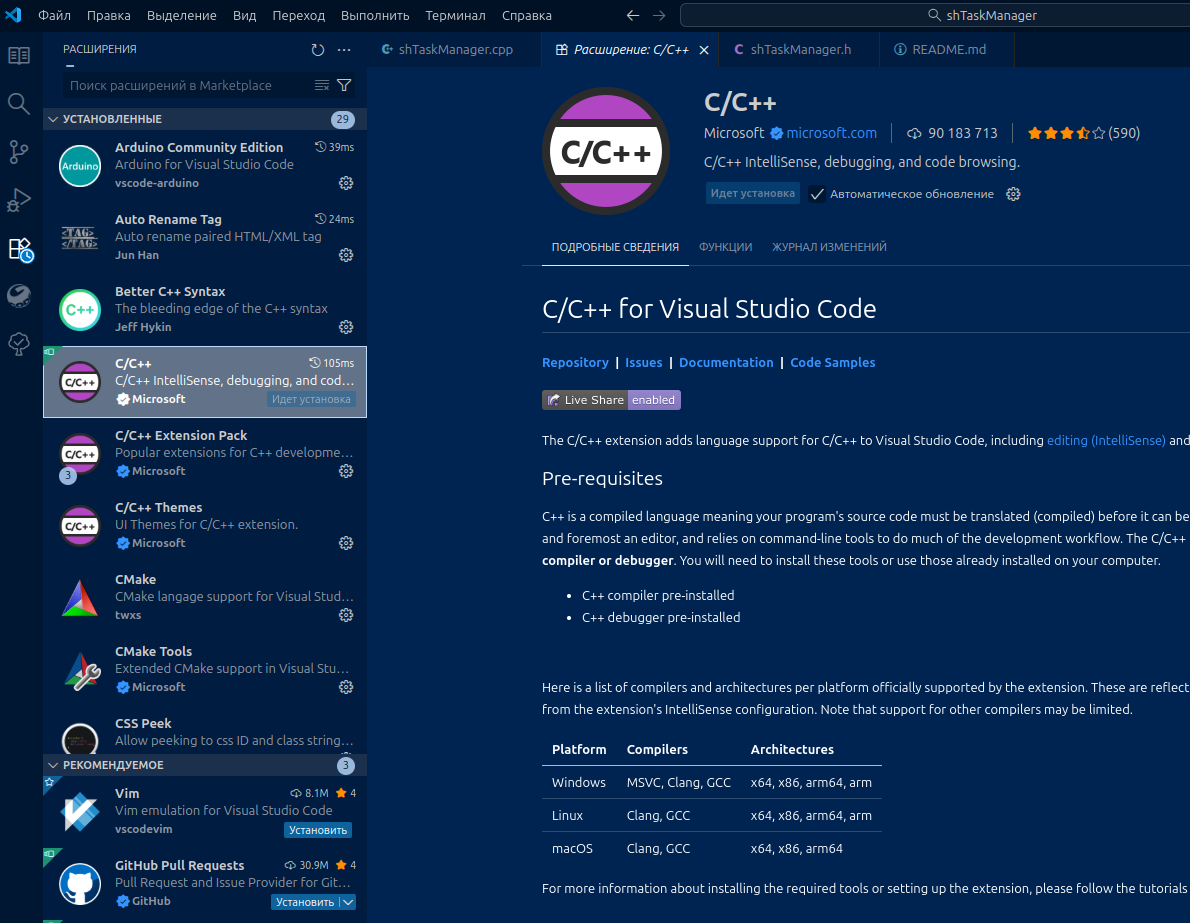Open the Терминал menu
Image resolution: width=1190 pixels, height=923 pixels.
point(455,16)
